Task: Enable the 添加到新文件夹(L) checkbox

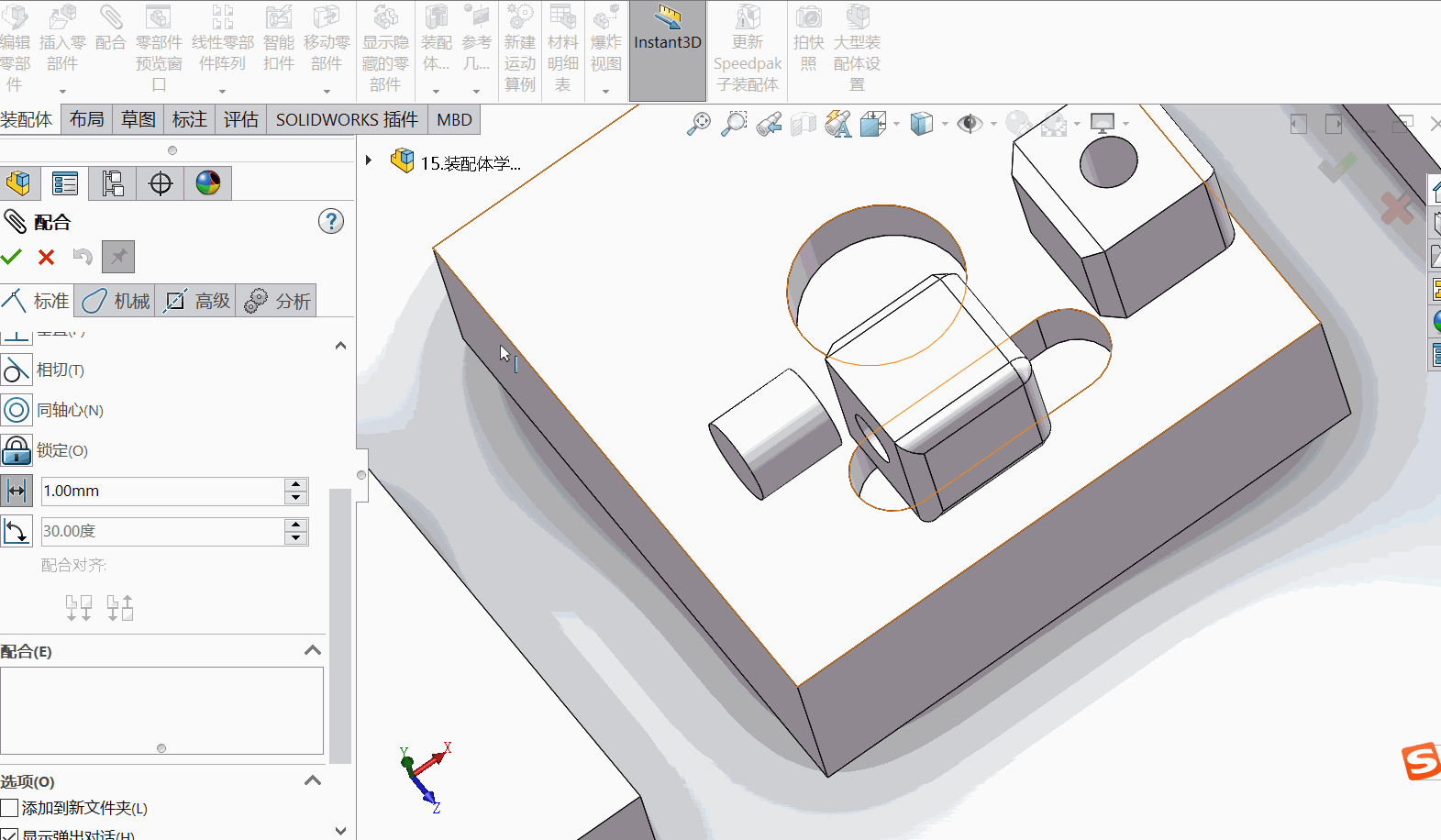Action: (9, 808)
